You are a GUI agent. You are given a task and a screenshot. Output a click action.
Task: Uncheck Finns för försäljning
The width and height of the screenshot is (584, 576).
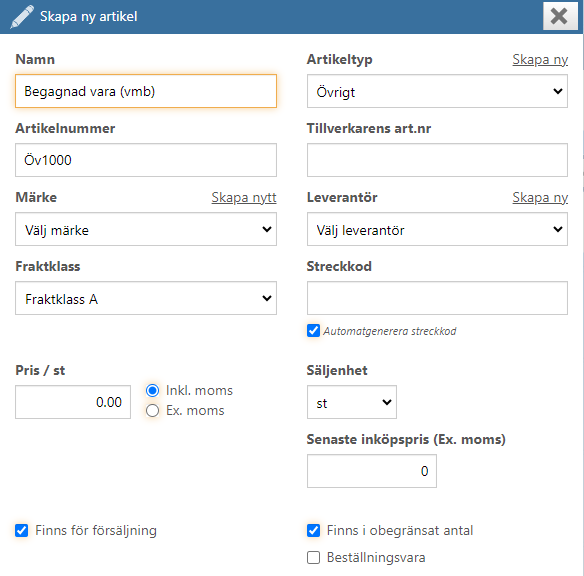tap(22, 530)
